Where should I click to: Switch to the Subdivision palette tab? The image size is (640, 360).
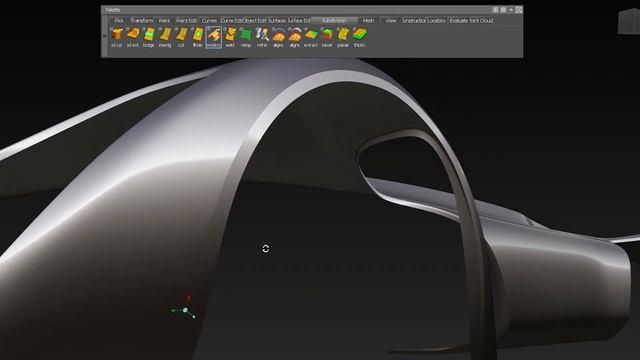point(334,20)
